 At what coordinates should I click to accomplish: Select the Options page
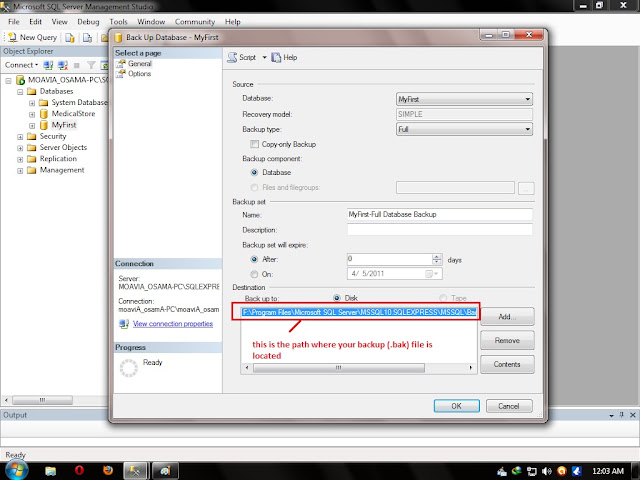pyautogui.click(x=139, y=74)
